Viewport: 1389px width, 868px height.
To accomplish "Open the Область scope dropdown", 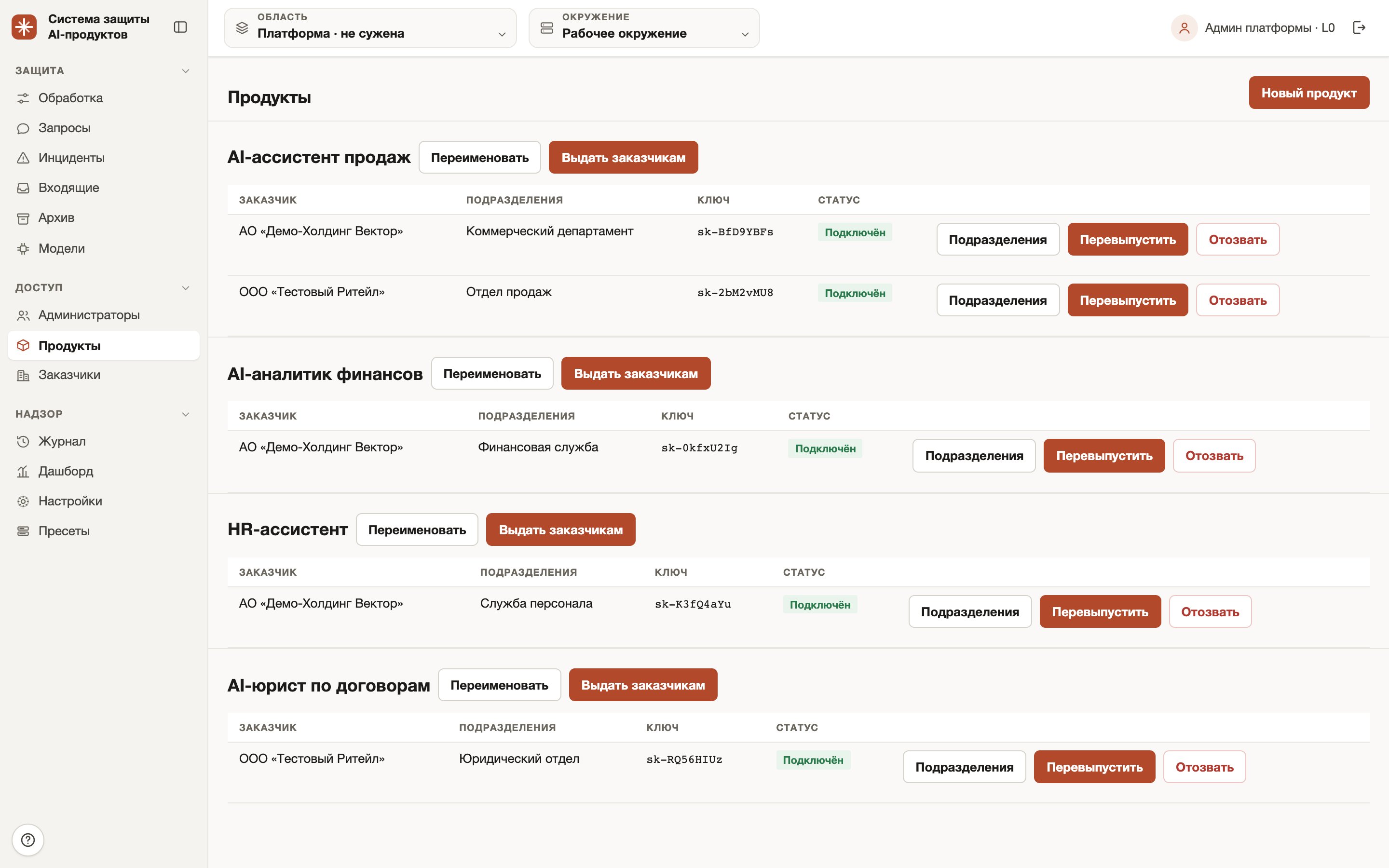I will click(x=370, y=27).
